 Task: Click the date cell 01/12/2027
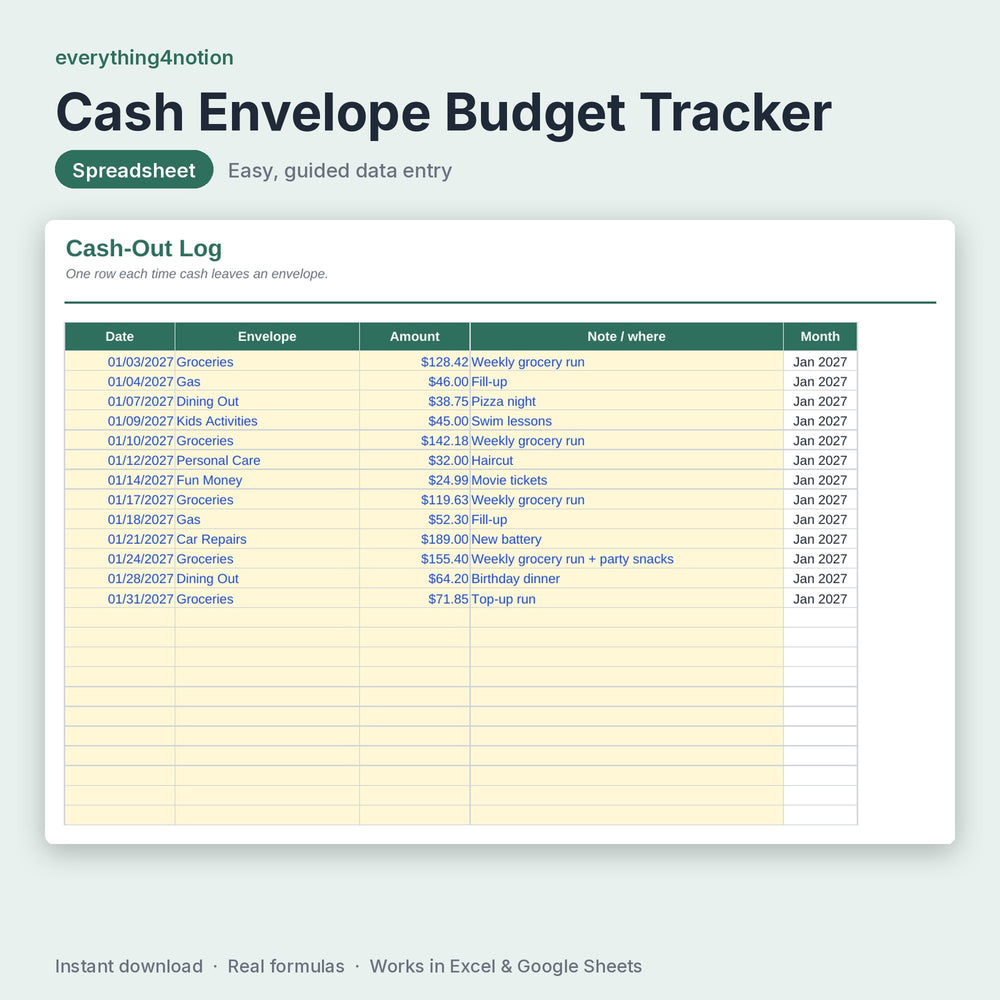pos(120,460)
